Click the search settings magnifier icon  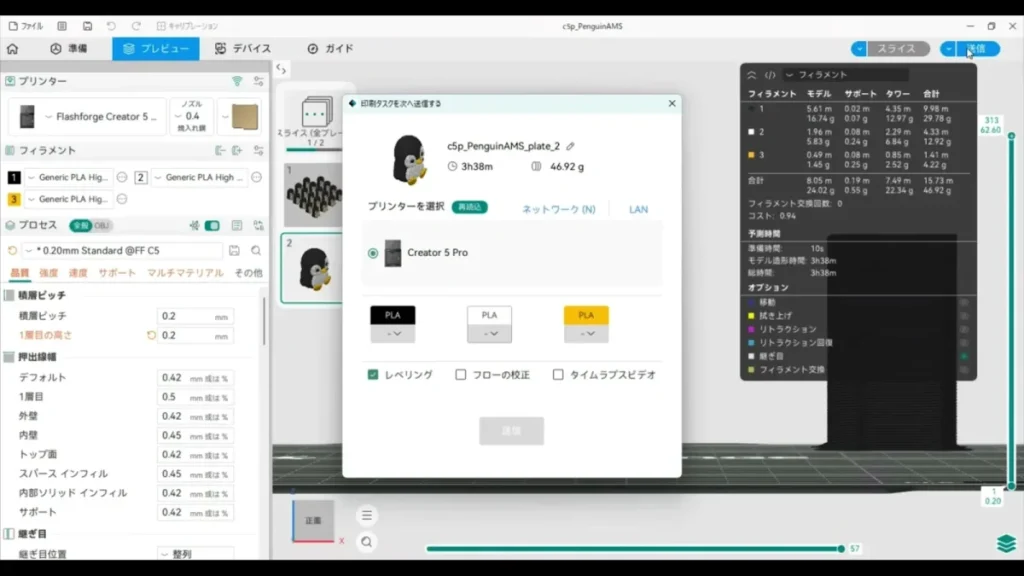256,251
